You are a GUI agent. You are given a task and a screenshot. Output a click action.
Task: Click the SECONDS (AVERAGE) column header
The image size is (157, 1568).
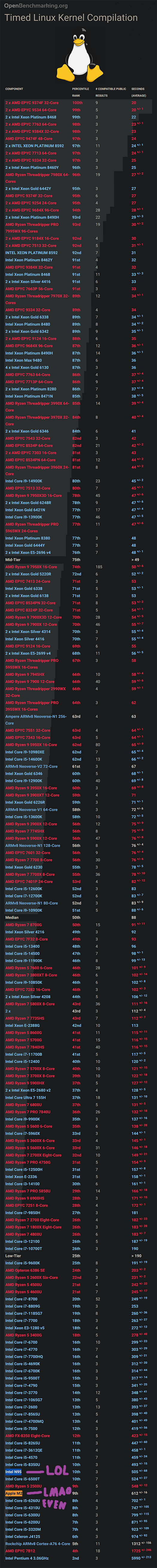coord(139,92)
